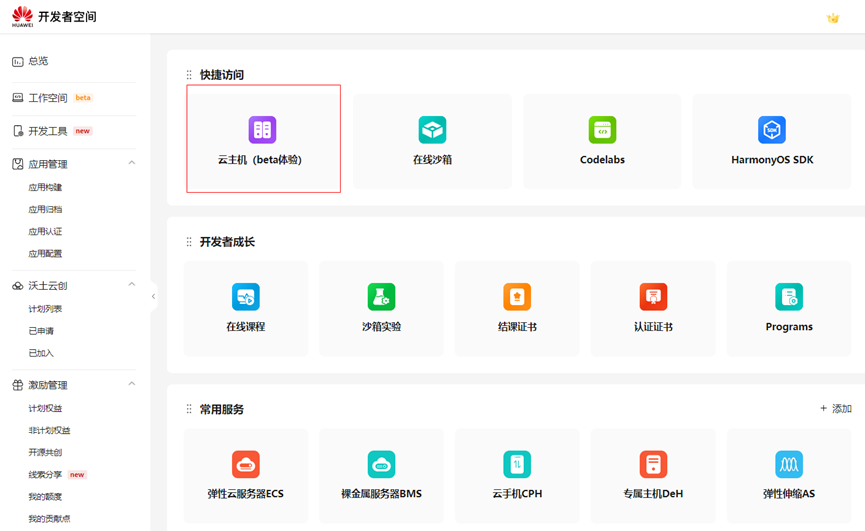Select 应用配置 in sidebar
This screenshot has height=531, width=865.
pos(45,254)
